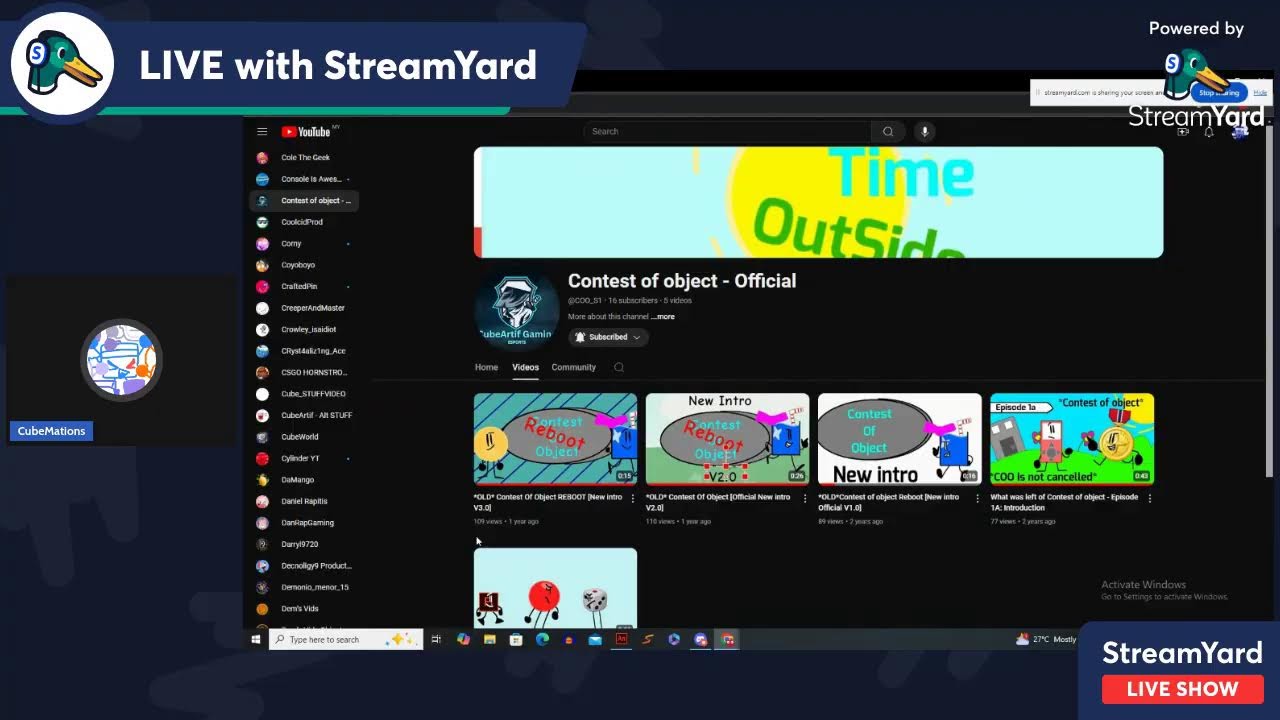The height and width of the screenshot is (720, 1280).
Task: Open CreeperAndMaster in the sidebar
Action: [x=304, y=308]
